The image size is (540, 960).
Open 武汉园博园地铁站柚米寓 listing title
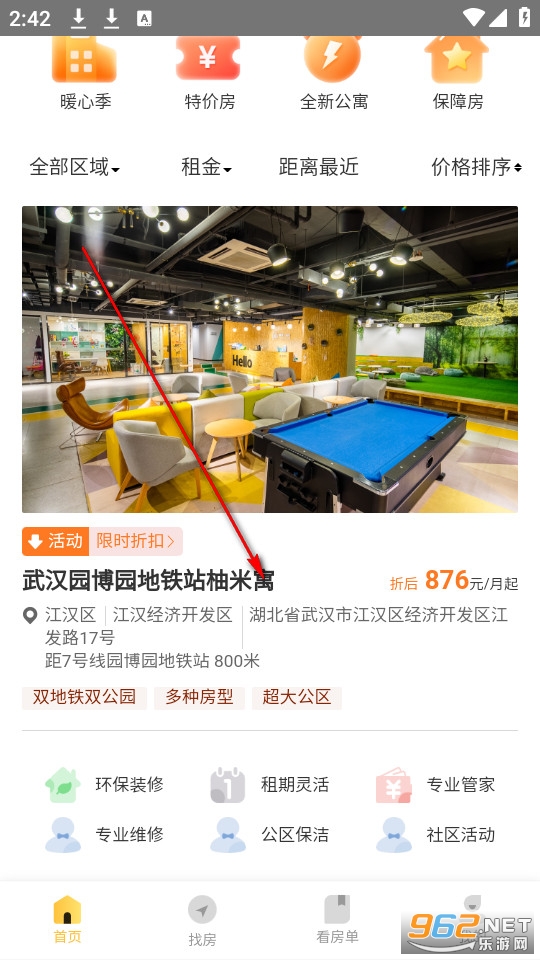(148, 581)
